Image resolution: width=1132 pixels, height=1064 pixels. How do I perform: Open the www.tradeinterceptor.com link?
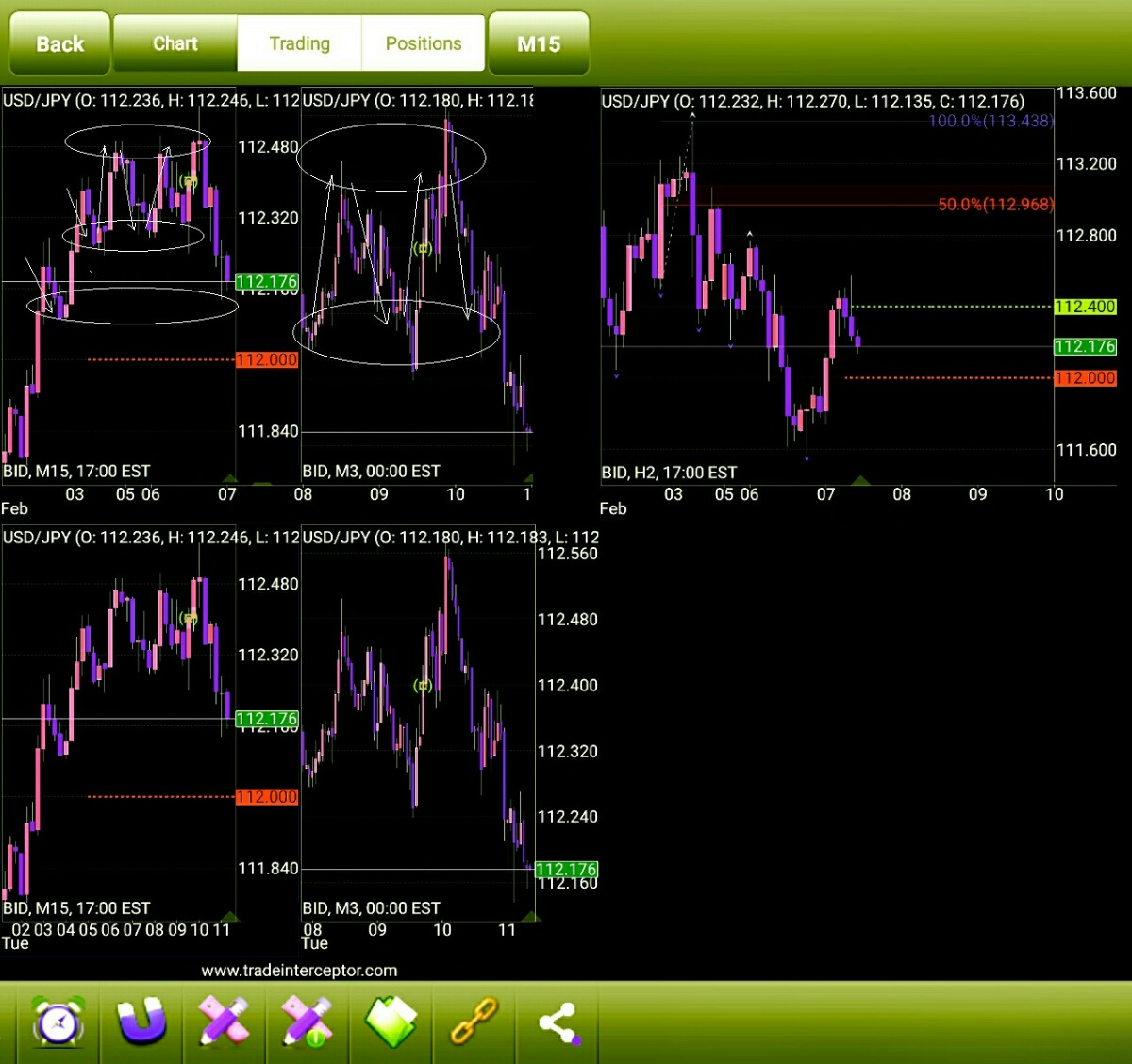tap(299, 970)
